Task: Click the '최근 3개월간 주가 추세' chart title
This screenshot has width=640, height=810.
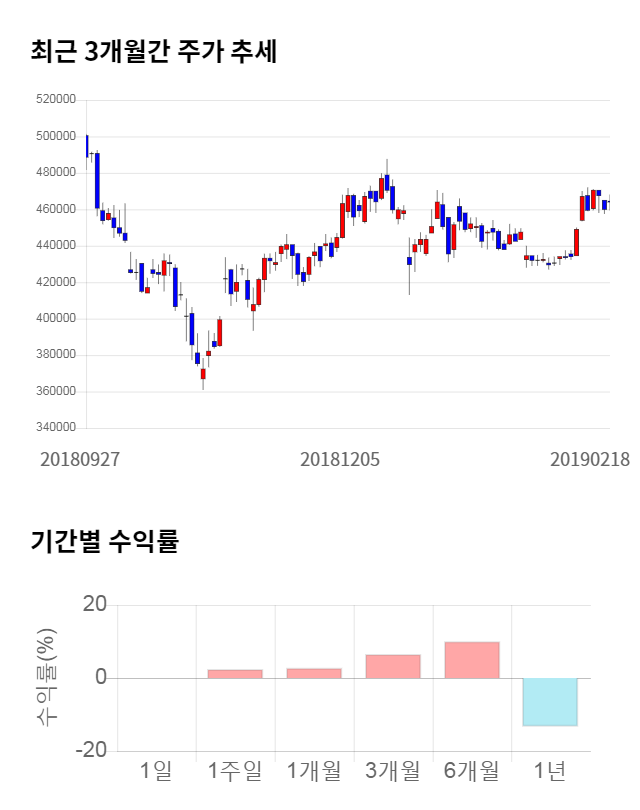Action: [153, 52]
